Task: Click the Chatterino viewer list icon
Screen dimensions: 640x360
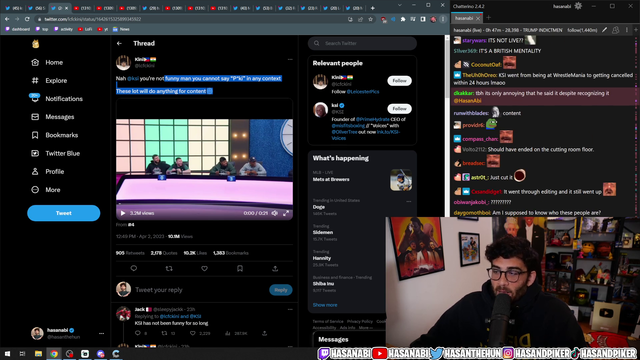Action: pyautogui.click(x=616, y=30)
